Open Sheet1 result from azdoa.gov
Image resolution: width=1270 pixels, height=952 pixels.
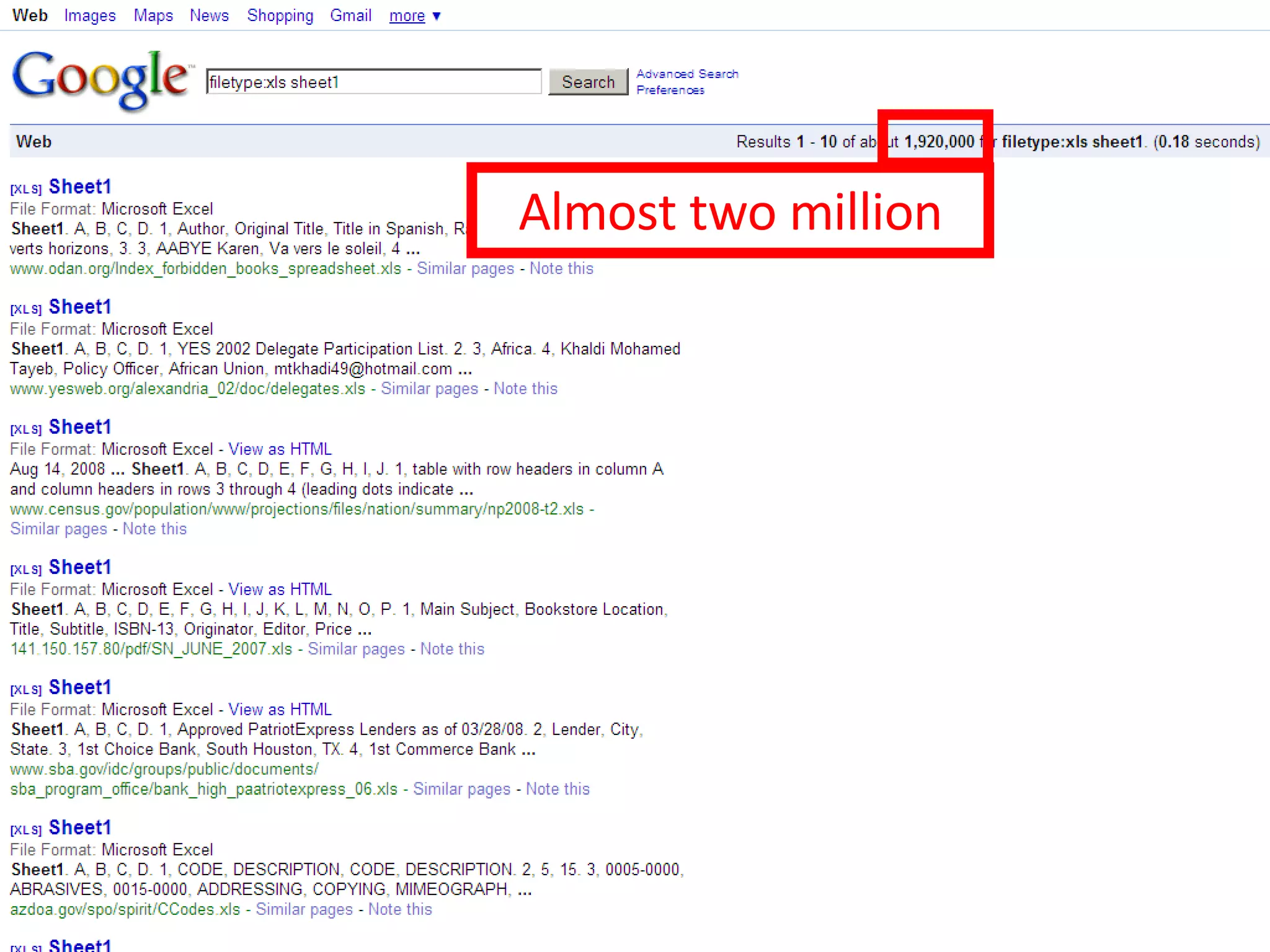click(x=80, y=827)
